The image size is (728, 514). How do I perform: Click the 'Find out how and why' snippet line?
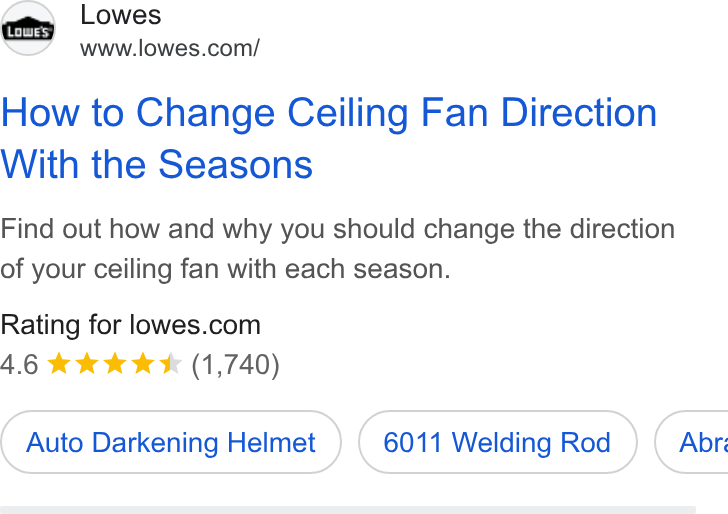coord(338,228)
